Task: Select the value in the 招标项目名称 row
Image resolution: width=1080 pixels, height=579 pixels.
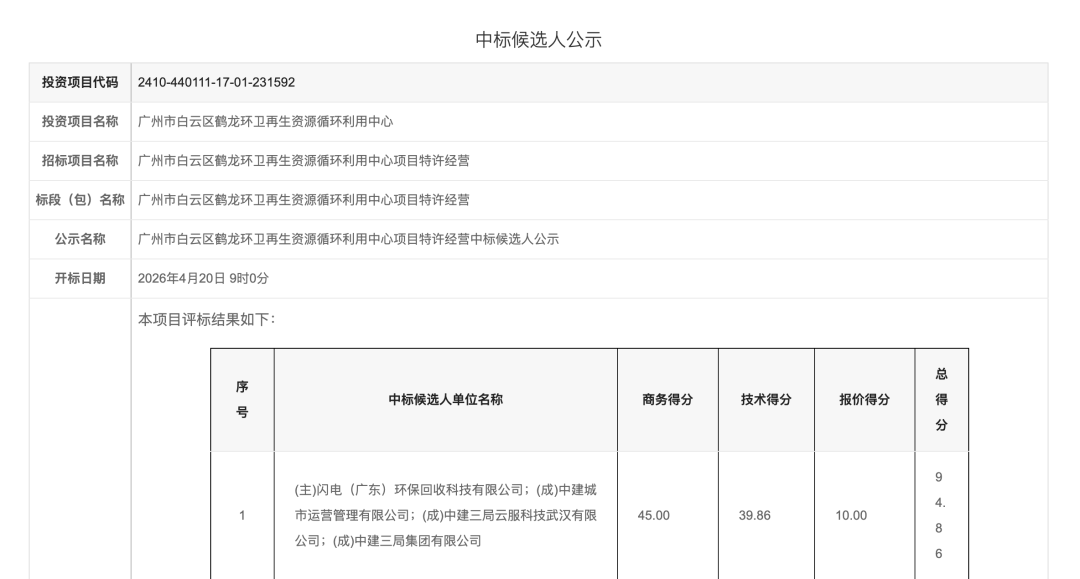Action: [303, 160]
